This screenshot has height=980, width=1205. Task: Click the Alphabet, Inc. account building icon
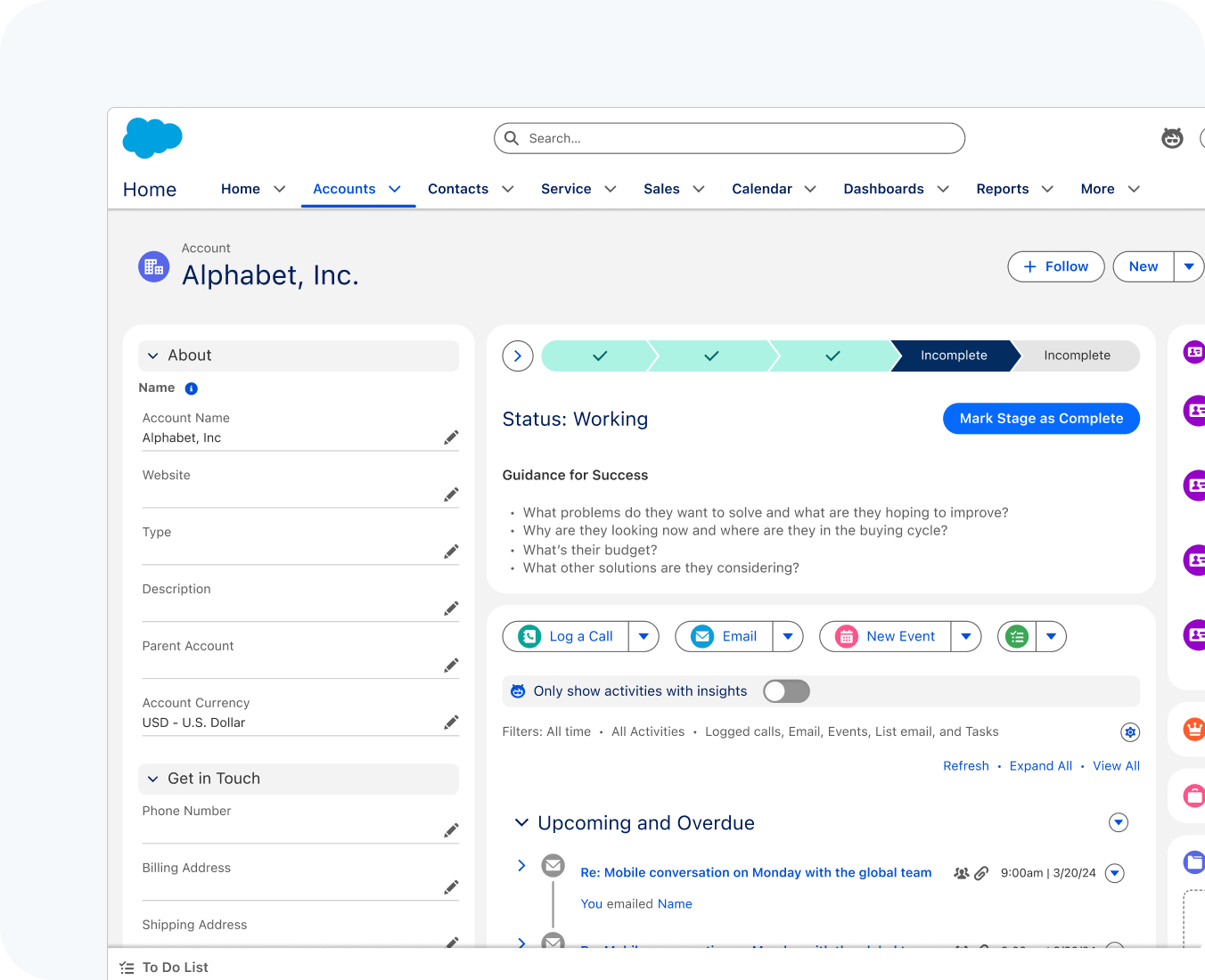click(154, 266)
